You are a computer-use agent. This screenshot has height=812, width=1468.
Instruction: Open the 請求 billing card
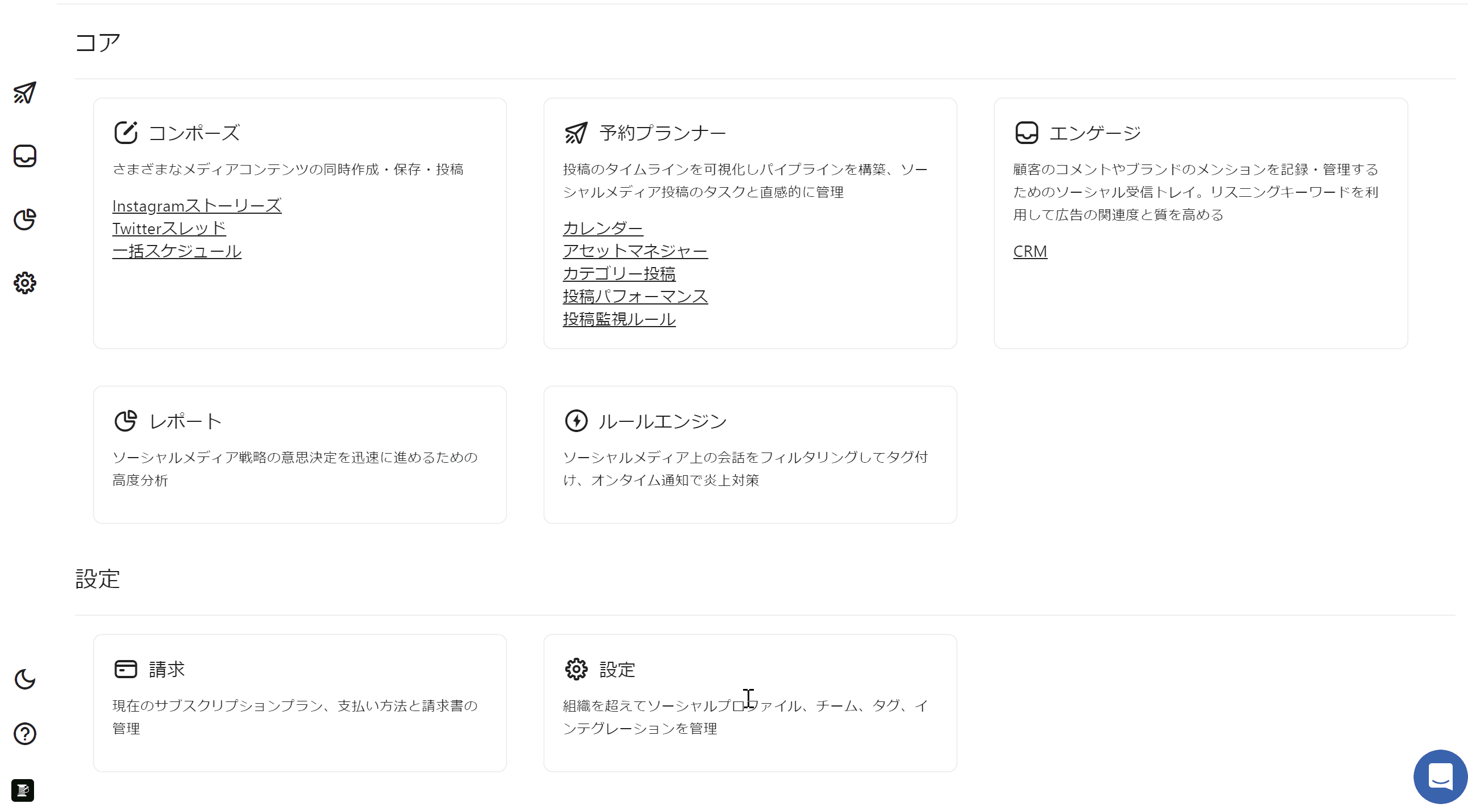click(299, 703)
